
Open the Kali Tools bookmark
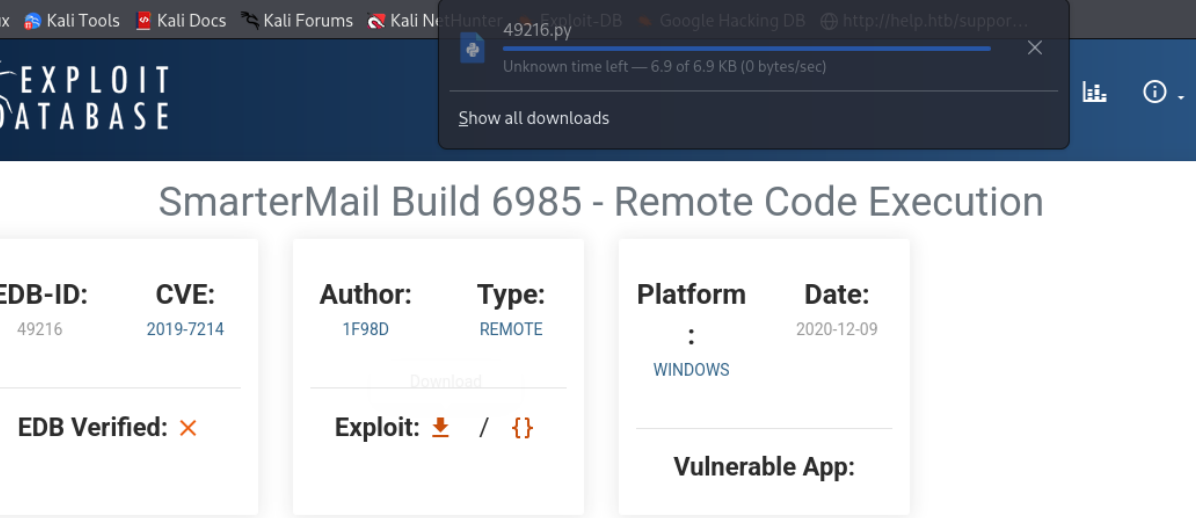point(71,20)
